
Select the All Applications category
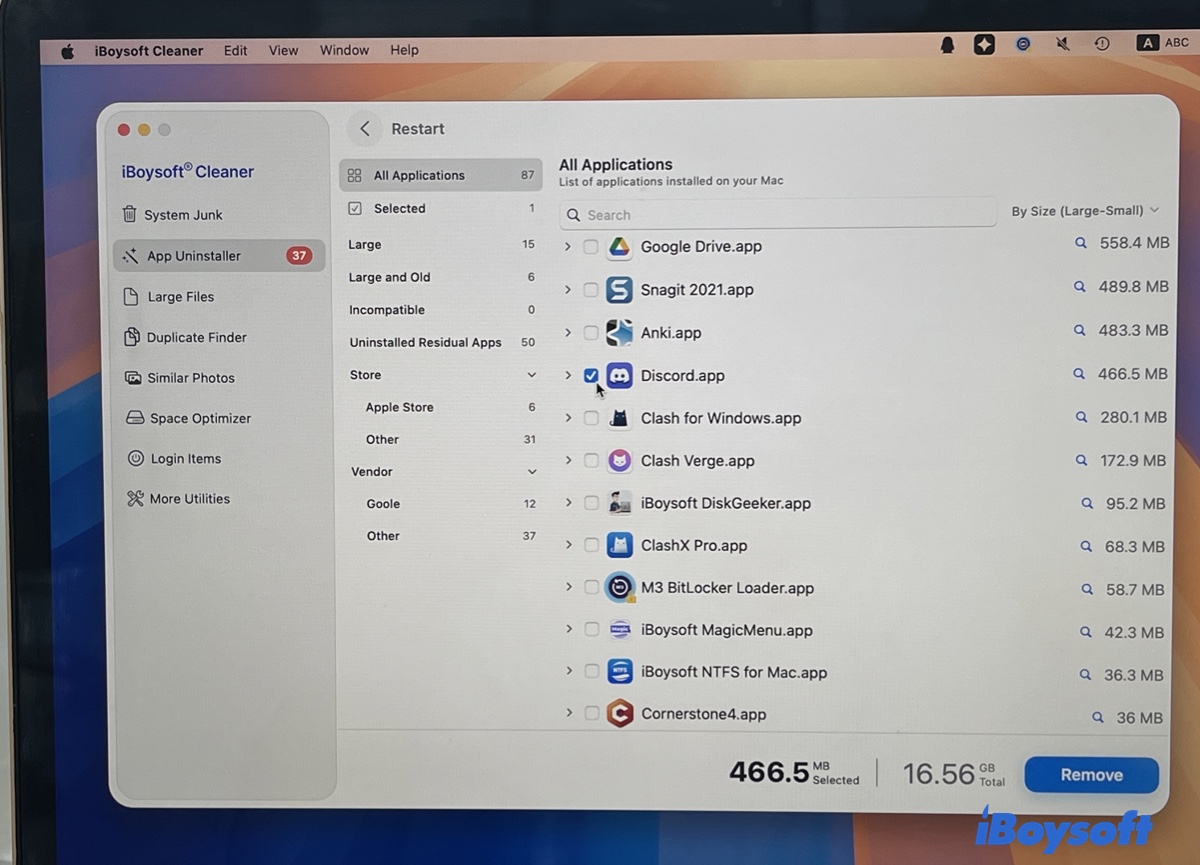point(441,175)
